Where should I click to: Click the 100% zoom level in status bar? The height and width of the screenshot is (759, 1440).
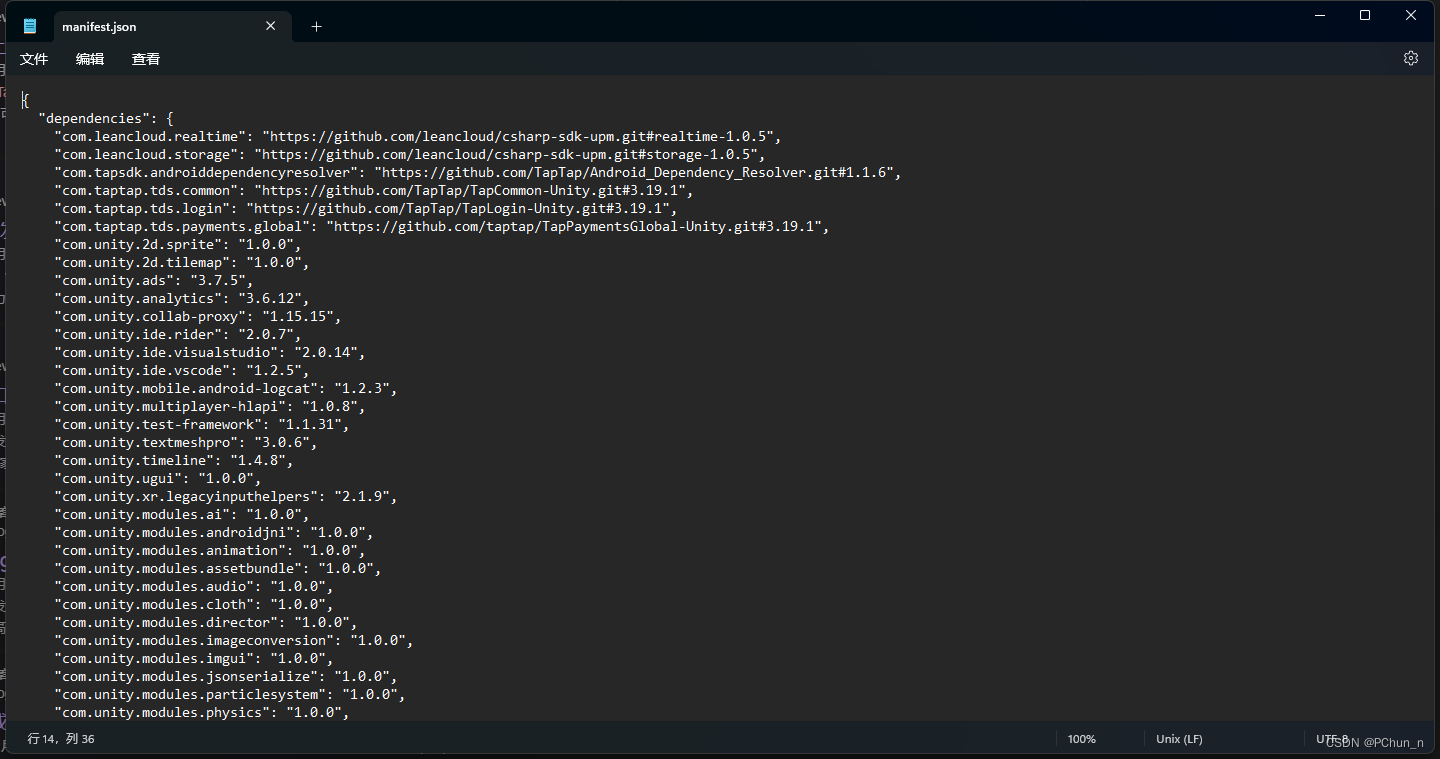coord(1082,739)
